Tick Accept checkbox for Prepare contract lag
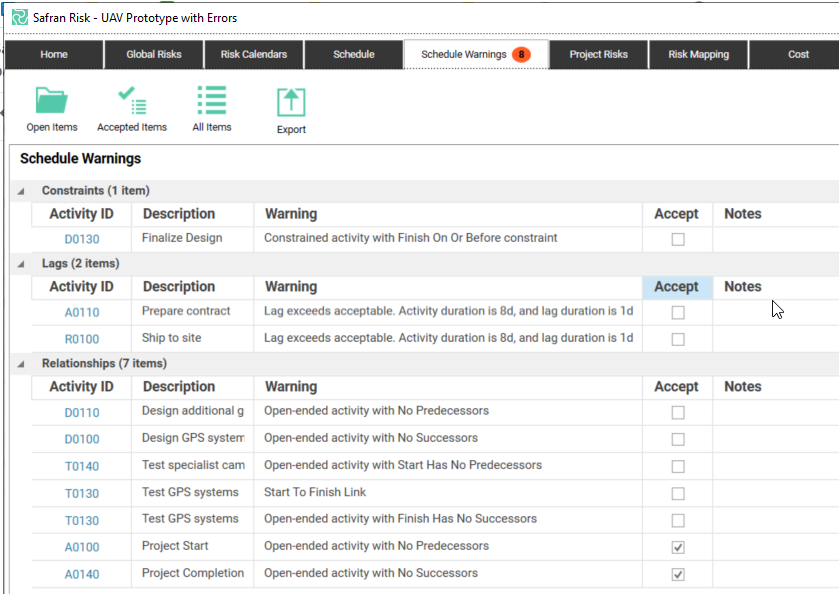The height and width of the screenshot is (594, 839). (x=678, y=312)
